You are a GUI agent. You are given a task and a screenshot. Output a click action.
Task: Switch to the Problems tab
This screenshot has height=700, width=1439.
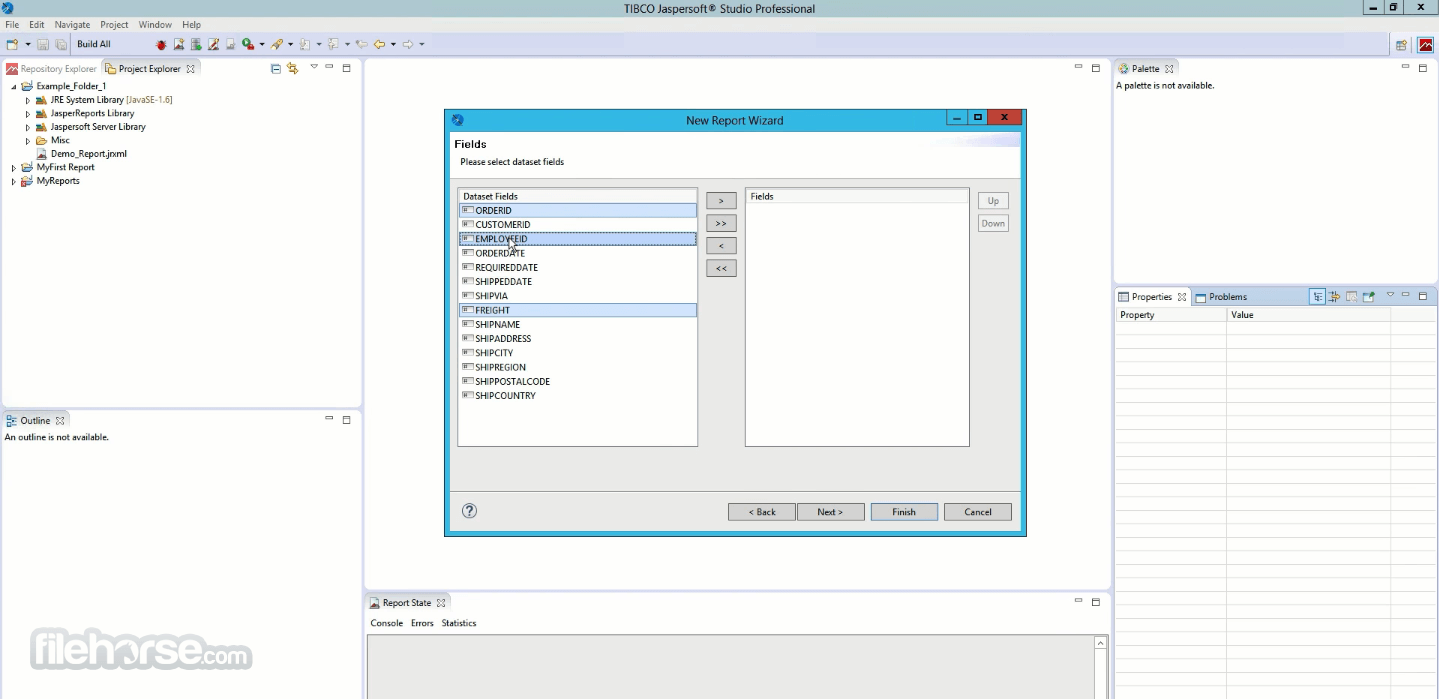[x=1221, y=297]
